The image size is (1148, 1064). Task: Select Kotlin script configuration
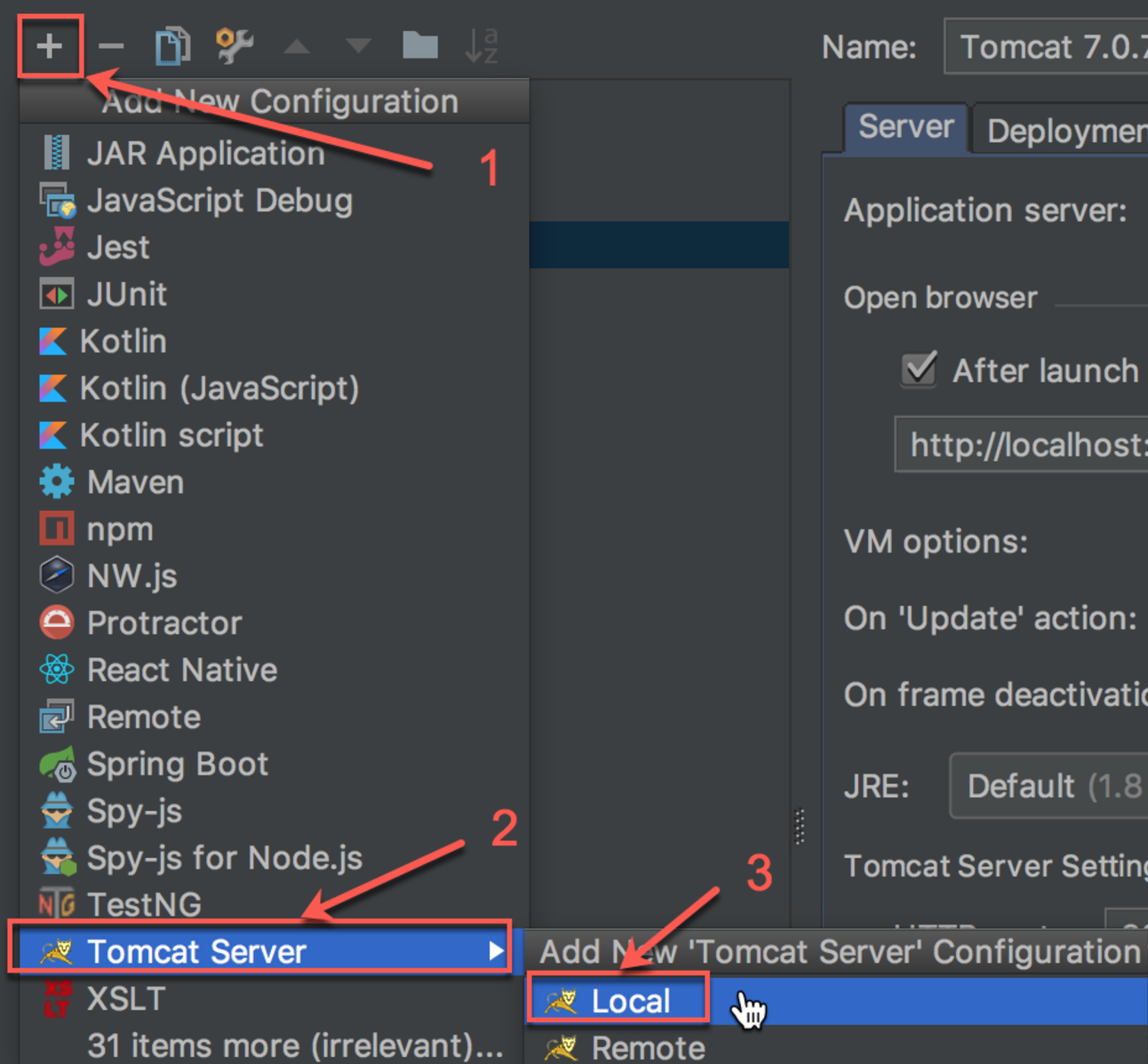click(x=275, y=436)
